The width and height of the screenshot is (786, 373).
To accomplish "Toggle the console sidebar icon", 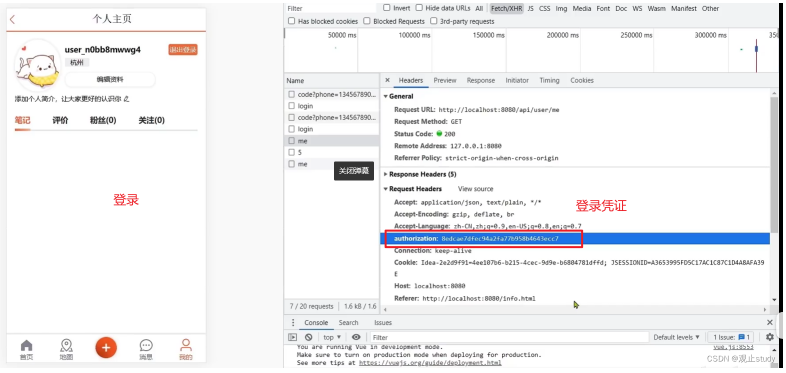I will 293,337.
